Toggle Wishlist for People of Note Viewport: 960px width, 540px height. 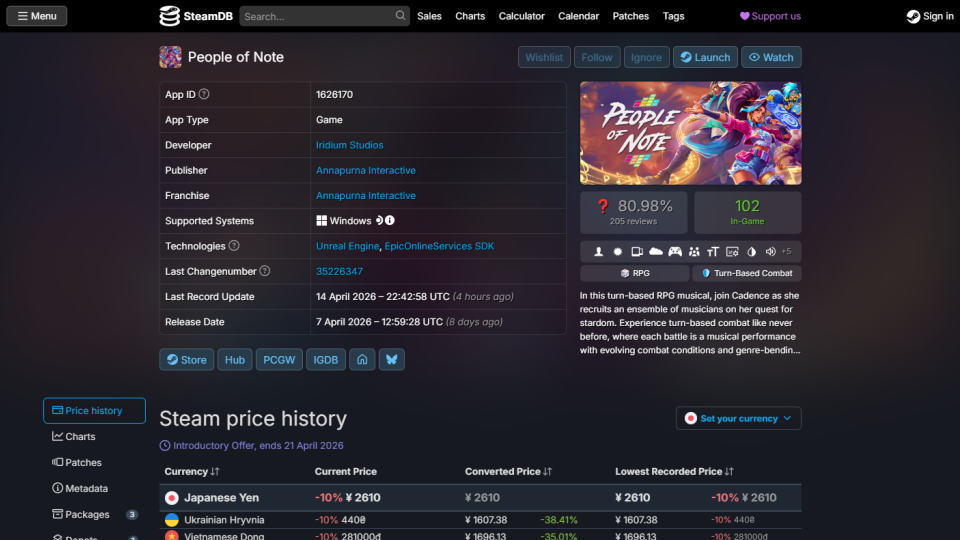[x=544, y=57]
